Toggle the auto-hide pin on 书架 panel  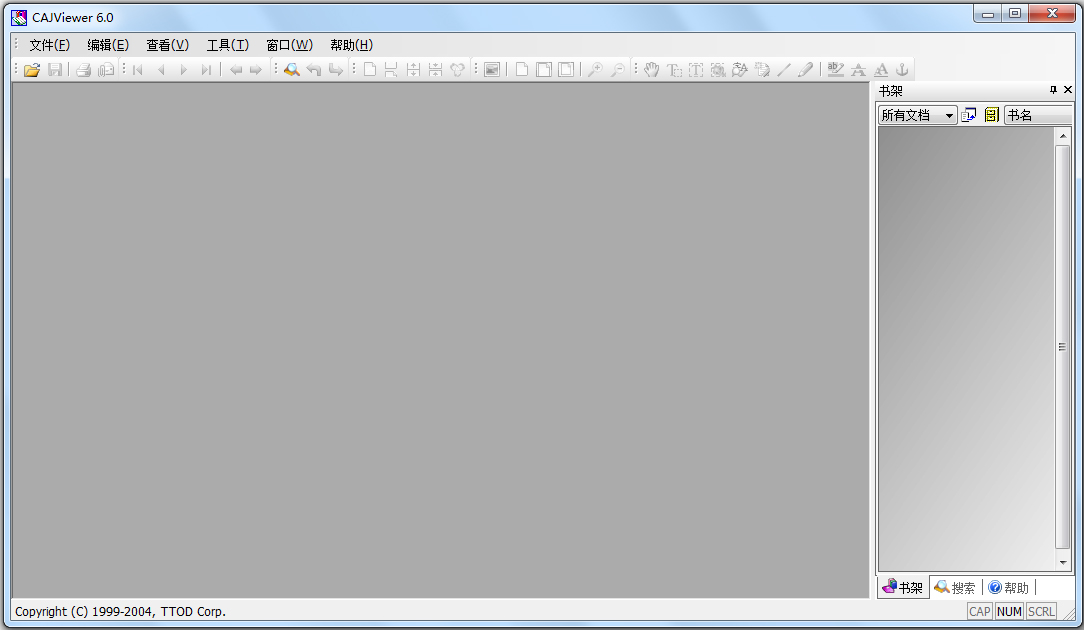[1053, 90]
